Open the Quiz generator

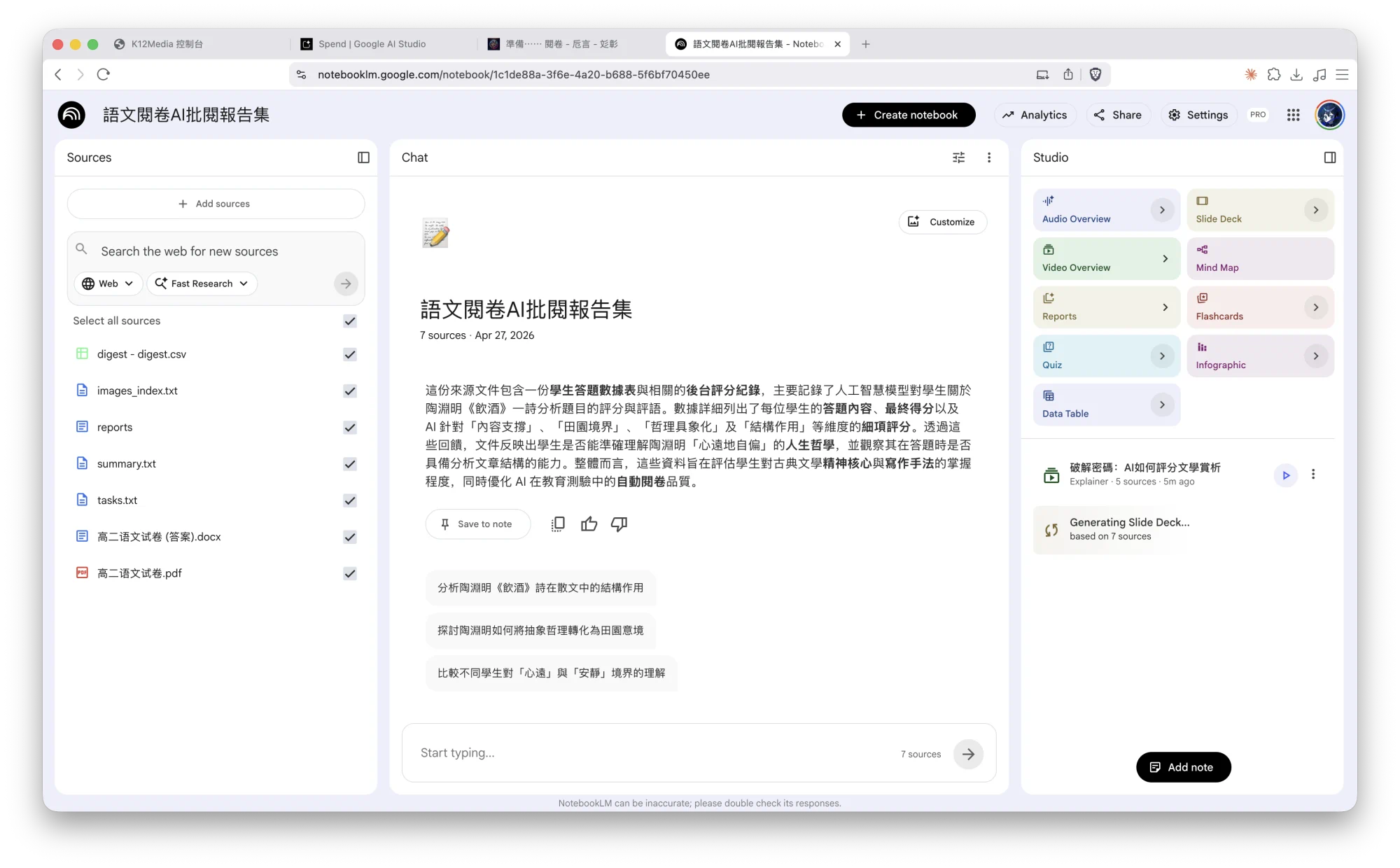1092,356
